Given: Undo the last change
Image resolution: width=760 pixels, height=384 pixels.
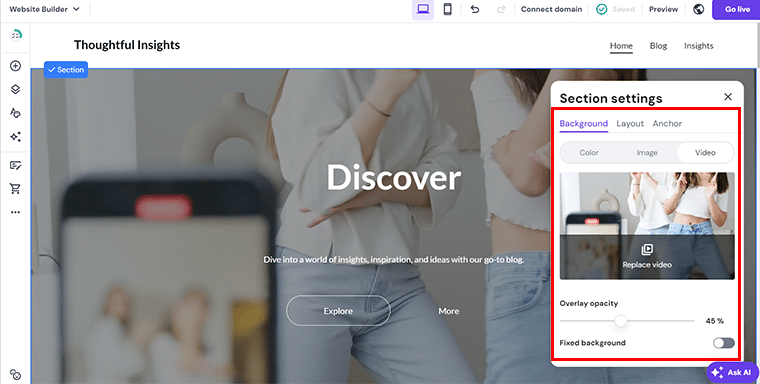Looking at the screenshot, I should [x=475, y=9].
